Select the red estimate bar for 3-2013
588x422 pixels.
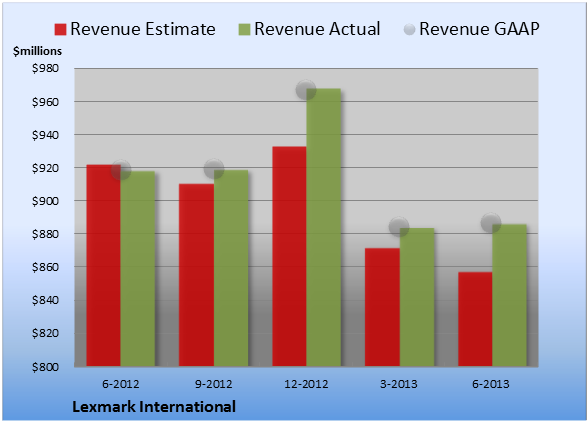(x=382, y=307)
